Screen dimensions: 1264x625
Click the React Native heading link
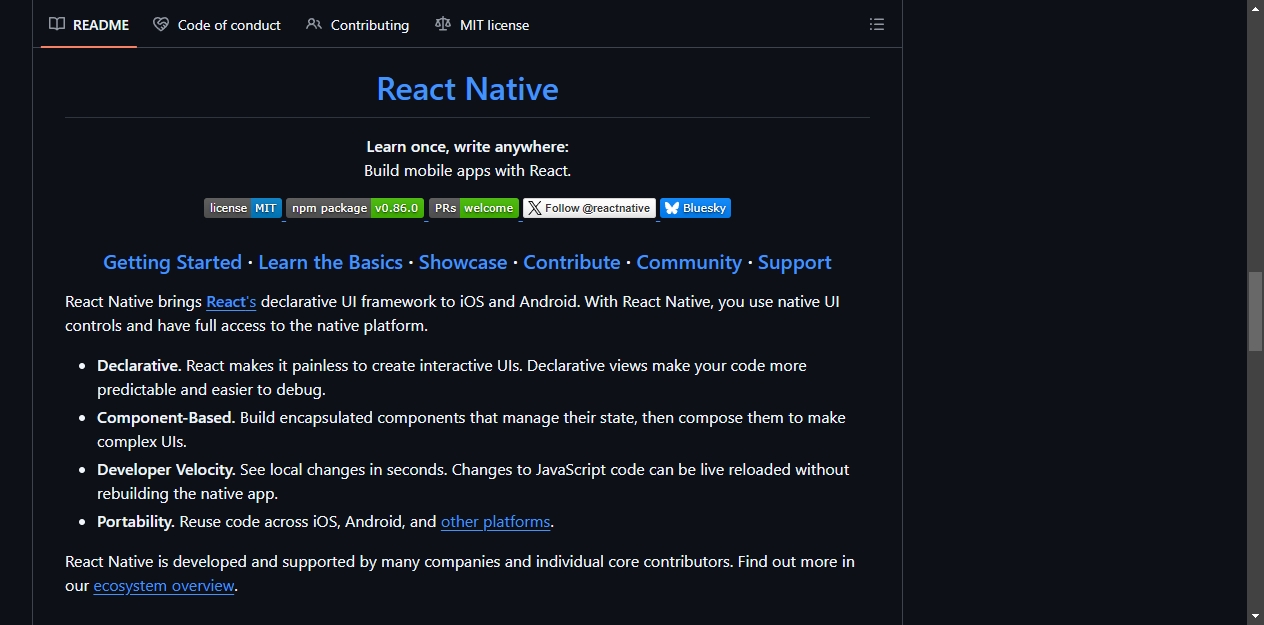[467, 89]
